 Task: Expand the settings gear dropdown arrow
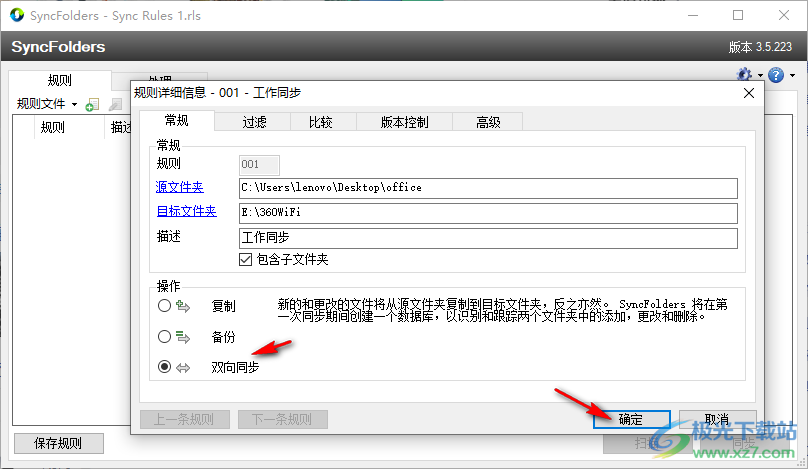click(760, 76)
